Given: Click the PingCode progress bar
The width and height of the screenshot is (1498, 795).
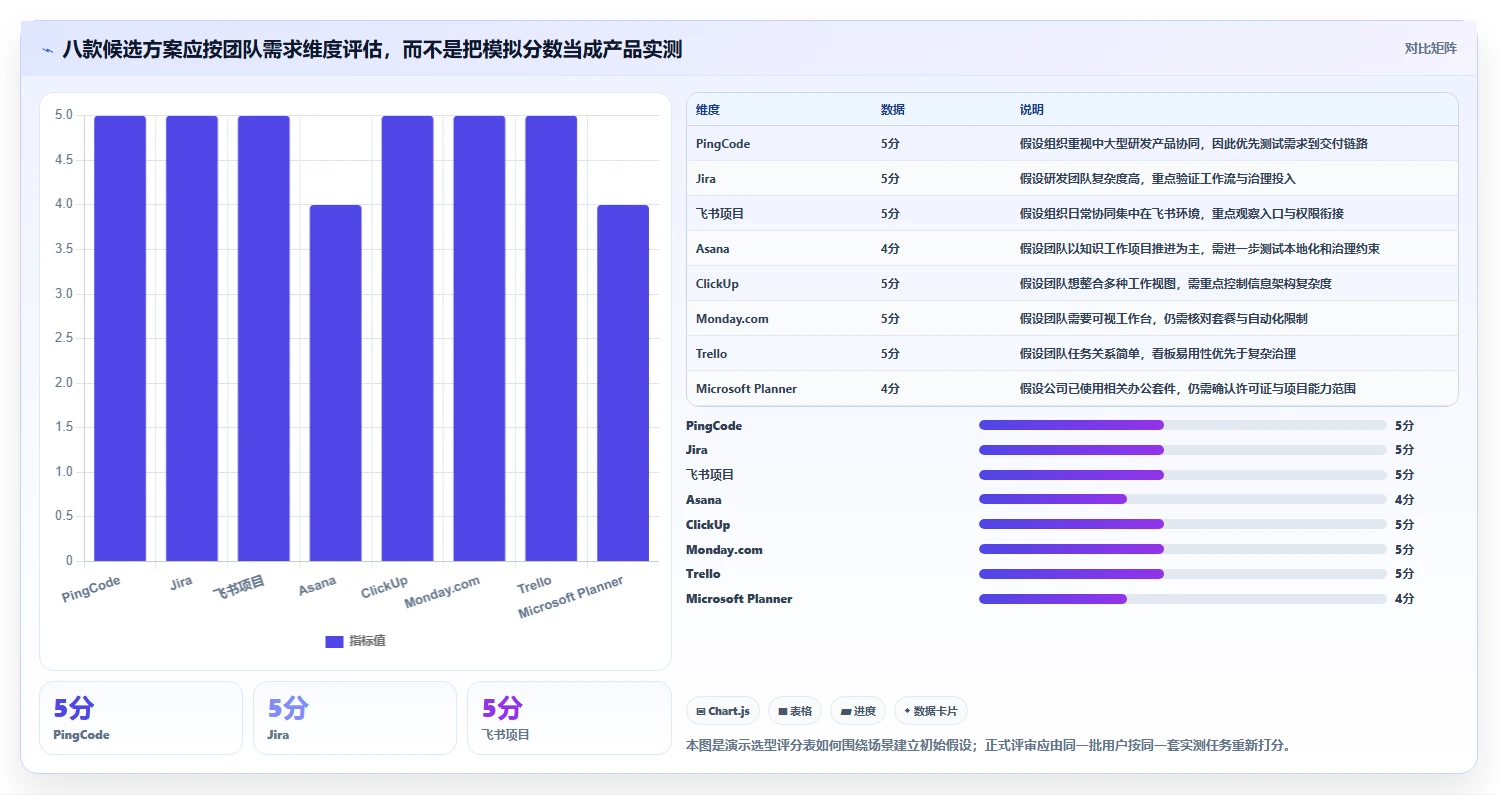Looking at the screenshot, I should tap(1183, 425).
